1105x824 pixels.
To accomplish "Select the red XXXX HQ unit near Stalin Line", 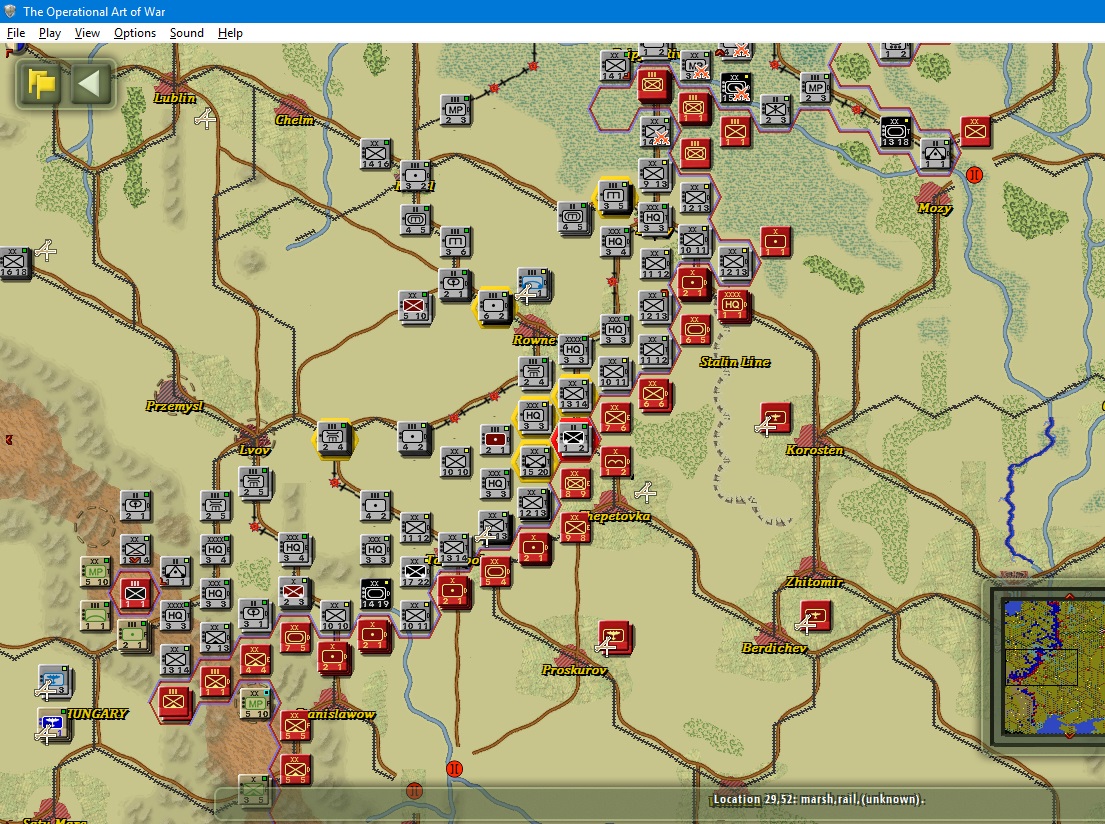I will click(x=733, y=305).
